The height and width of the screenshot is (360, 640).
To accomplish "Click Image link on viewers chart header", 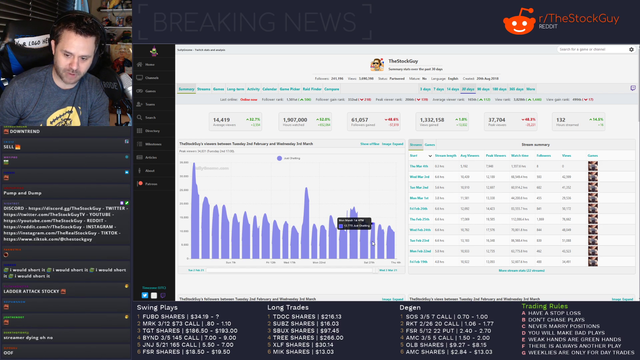I will pos(386,144).
